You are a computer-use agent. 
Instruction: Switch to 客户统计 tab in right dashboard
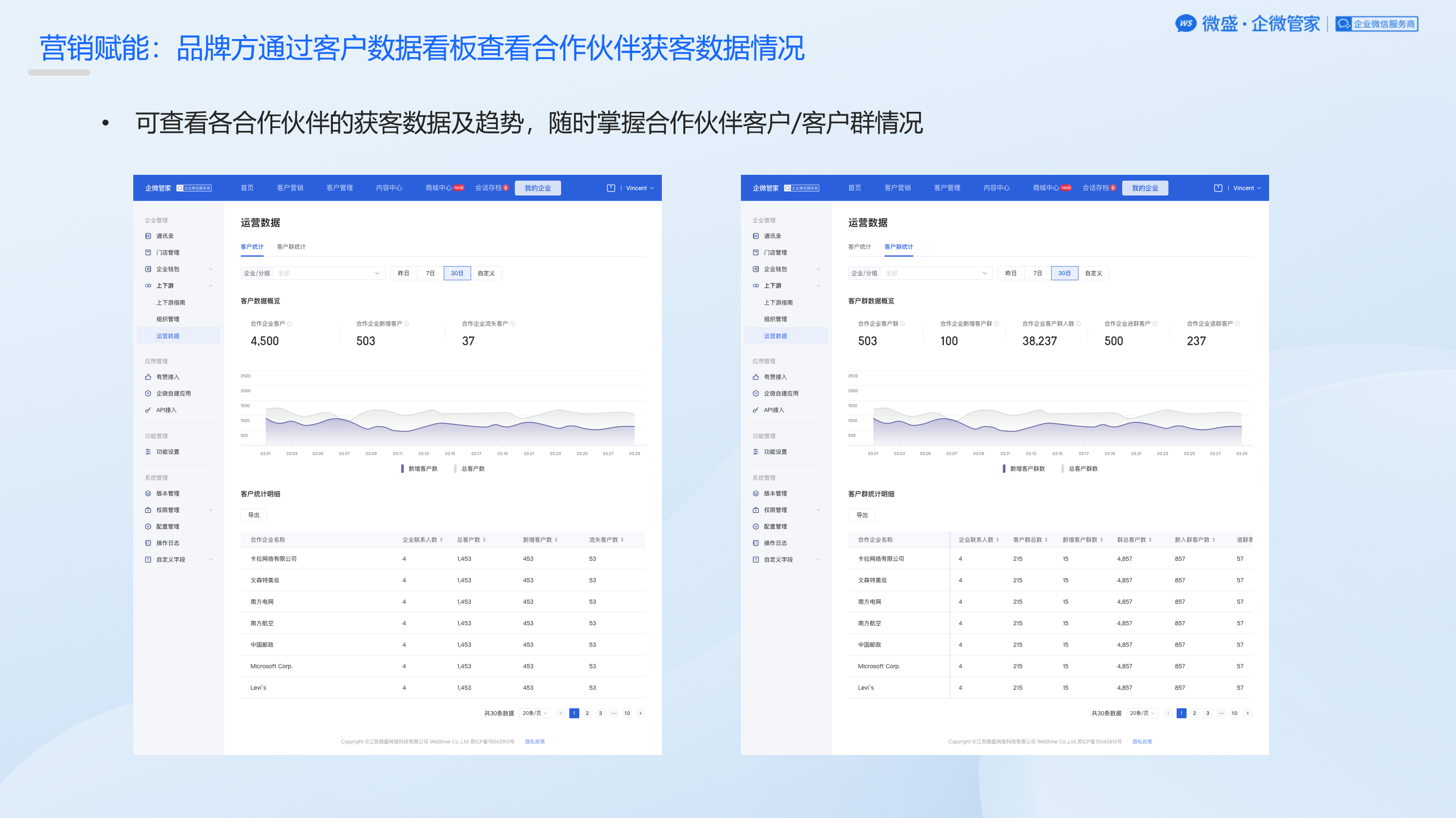[860, 247]
